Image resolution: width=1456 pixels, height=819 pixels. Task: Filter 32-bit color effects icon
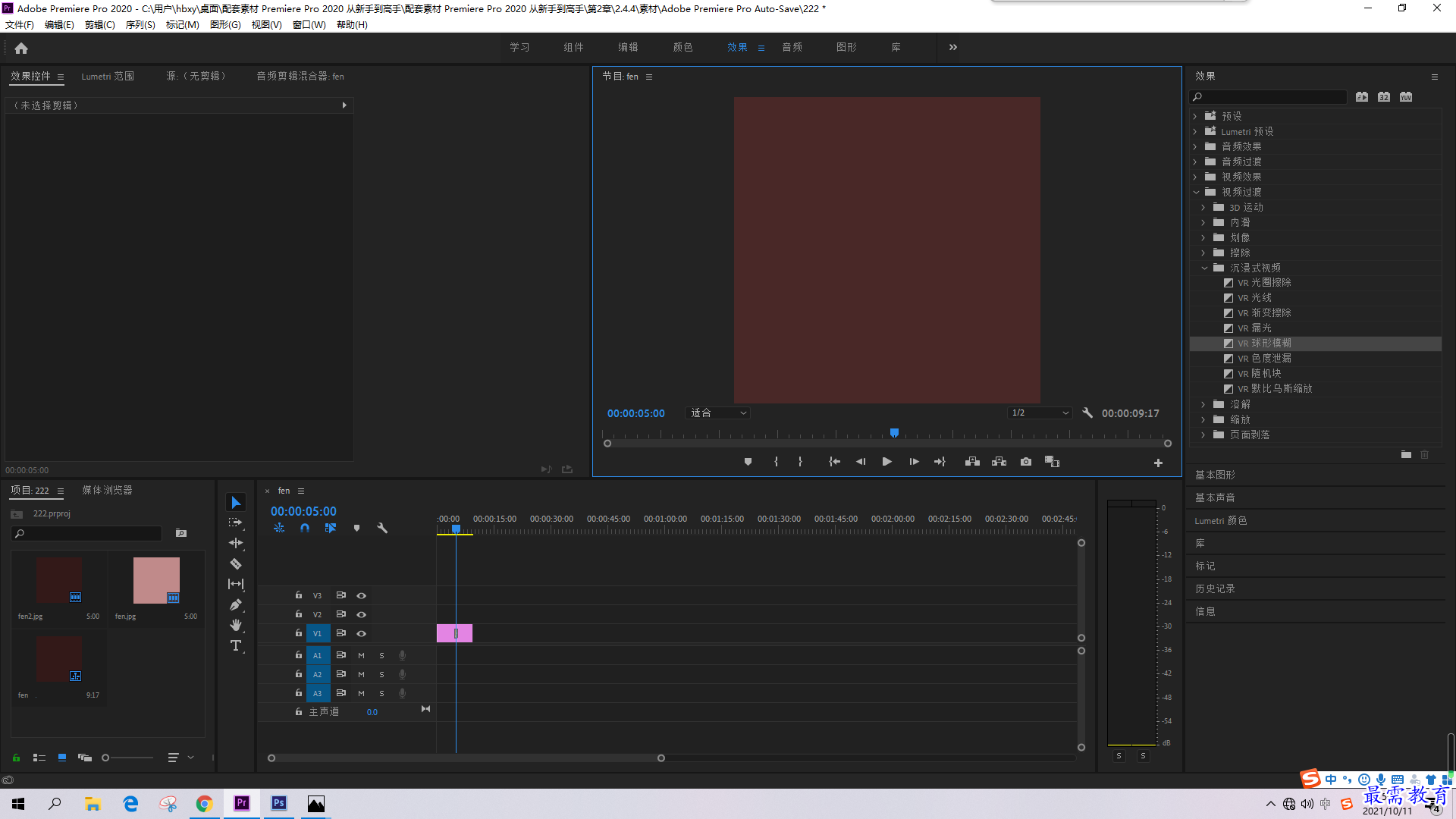click(x=1384, y=96)
